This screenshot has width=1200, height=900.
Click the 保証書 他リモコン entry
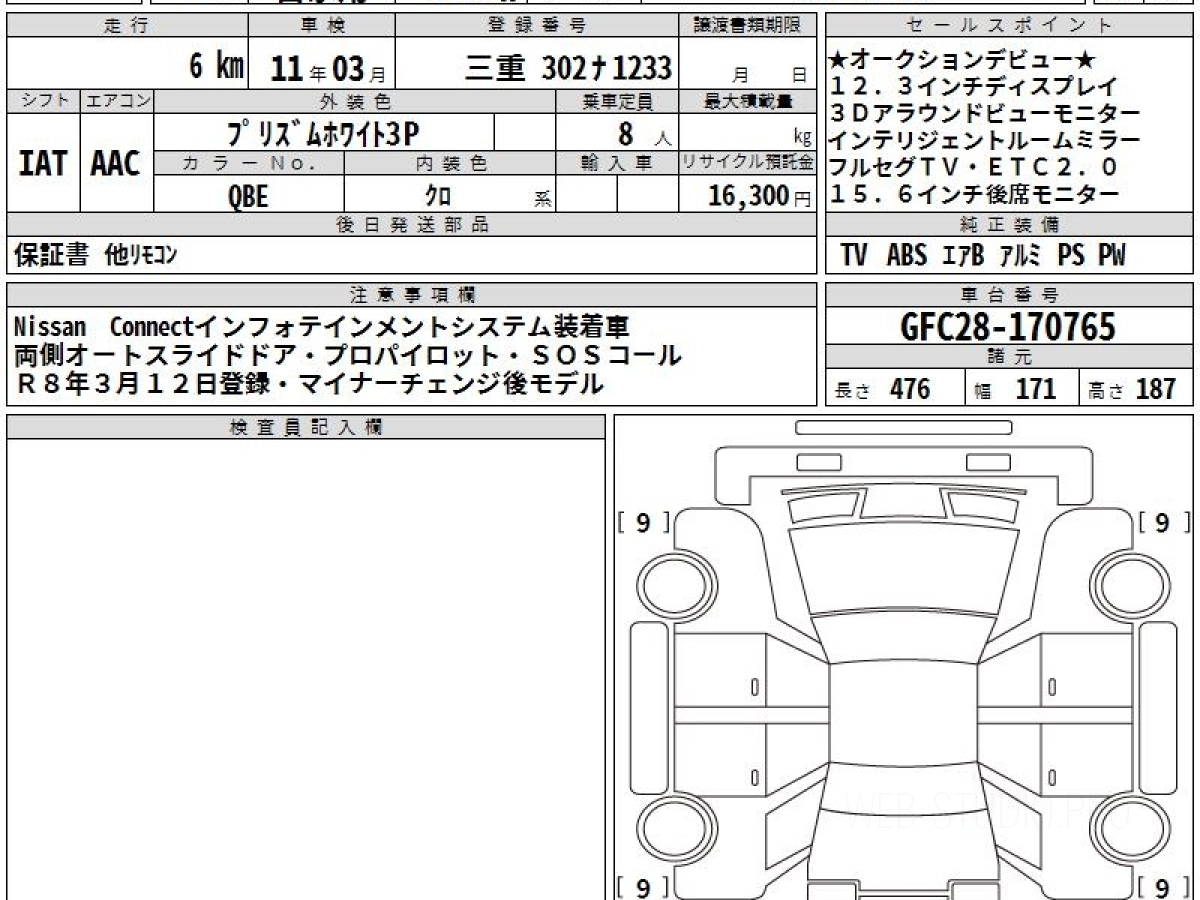tap(96, 255)
